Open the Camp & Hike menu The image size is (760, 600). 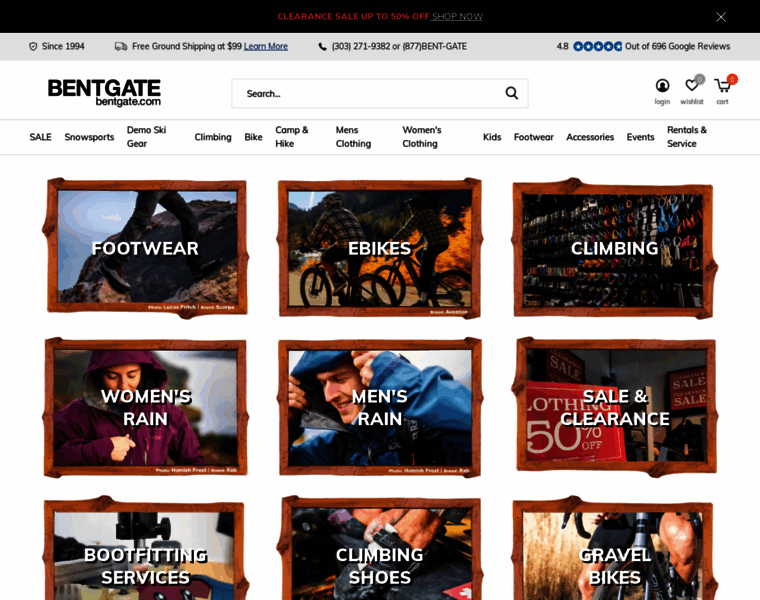point(292,137)
